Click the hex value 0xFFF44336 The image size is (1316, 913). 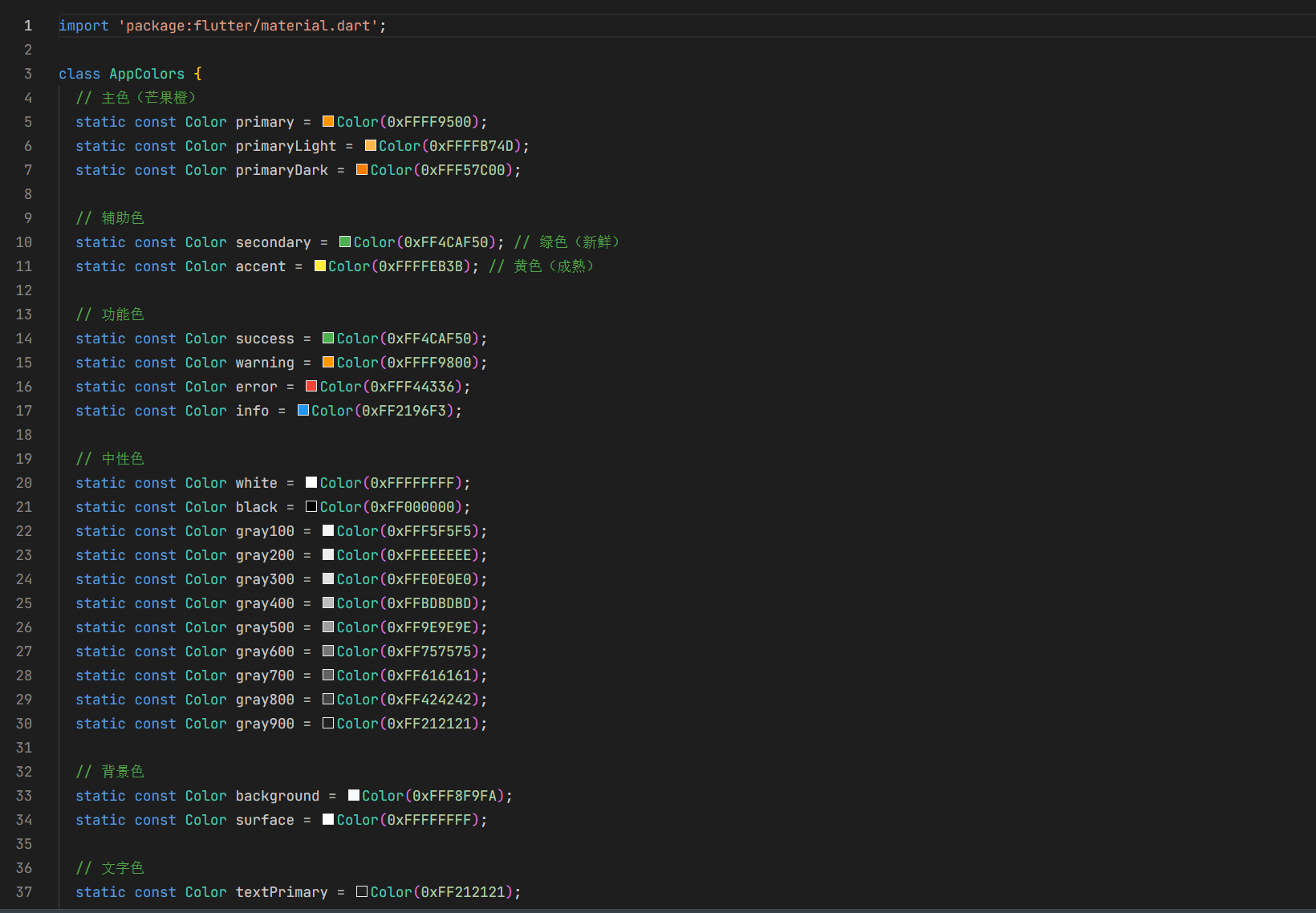(412, 387)
